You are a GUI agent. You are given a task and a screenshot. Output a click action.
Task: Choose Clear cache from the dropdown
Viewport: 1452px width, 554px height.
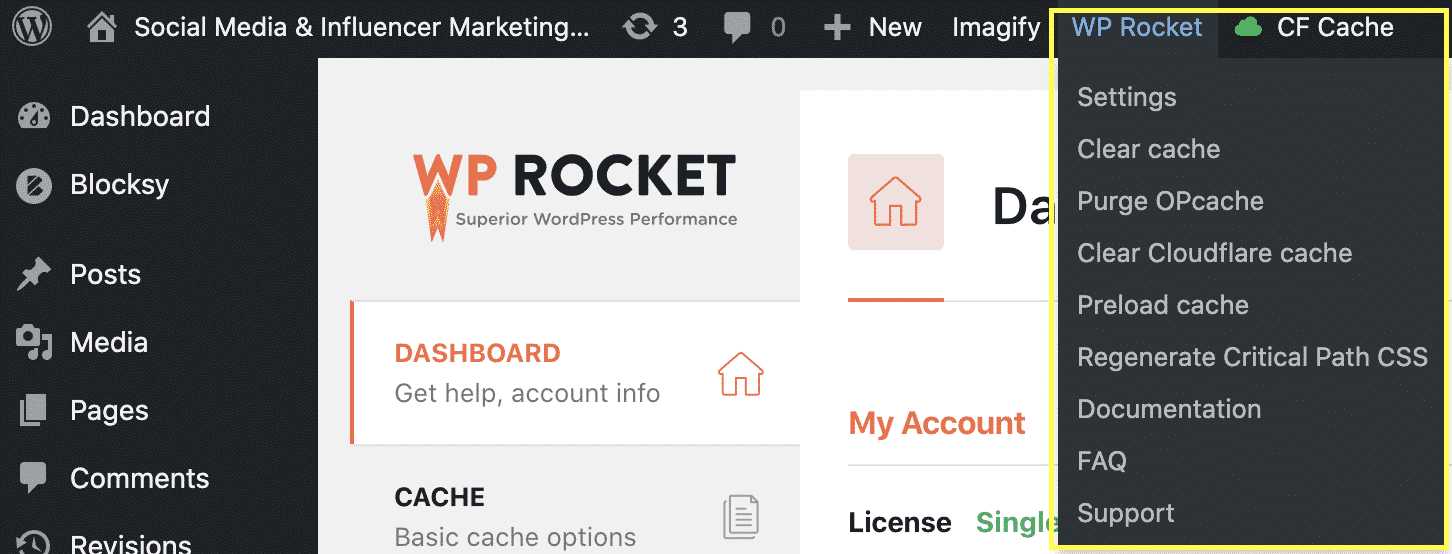point(1149,149)
